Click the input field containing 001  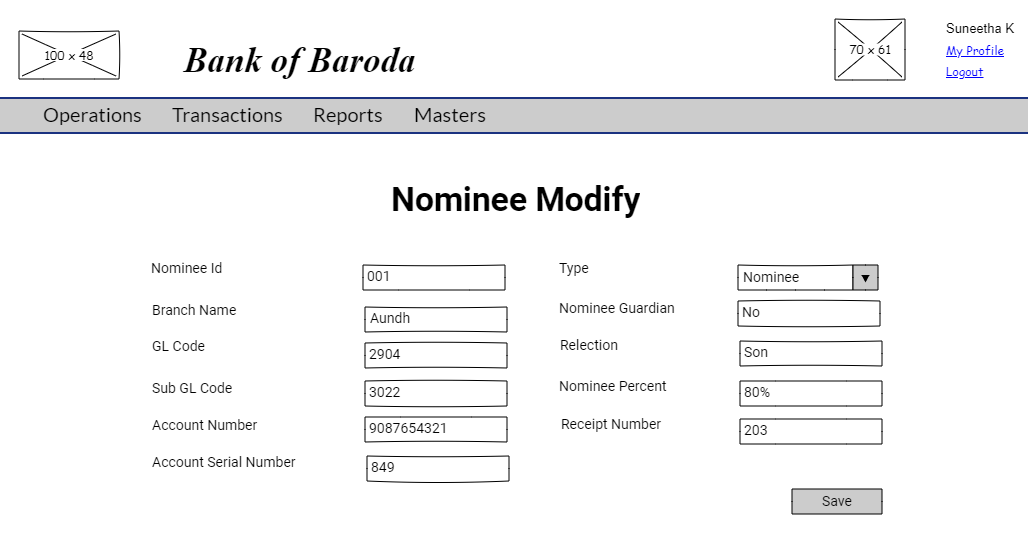point(434,277)
